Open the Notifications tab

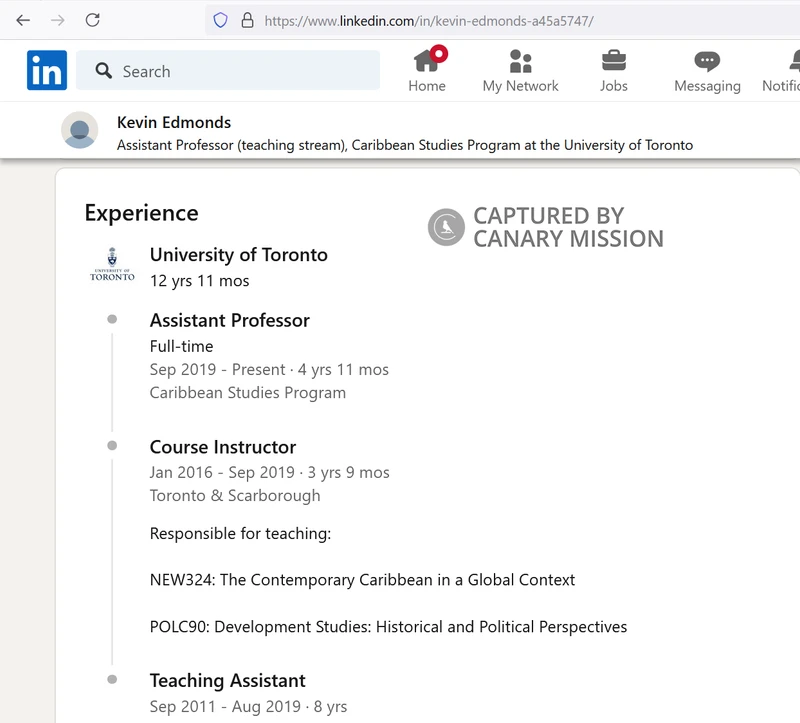coord(782,71)
